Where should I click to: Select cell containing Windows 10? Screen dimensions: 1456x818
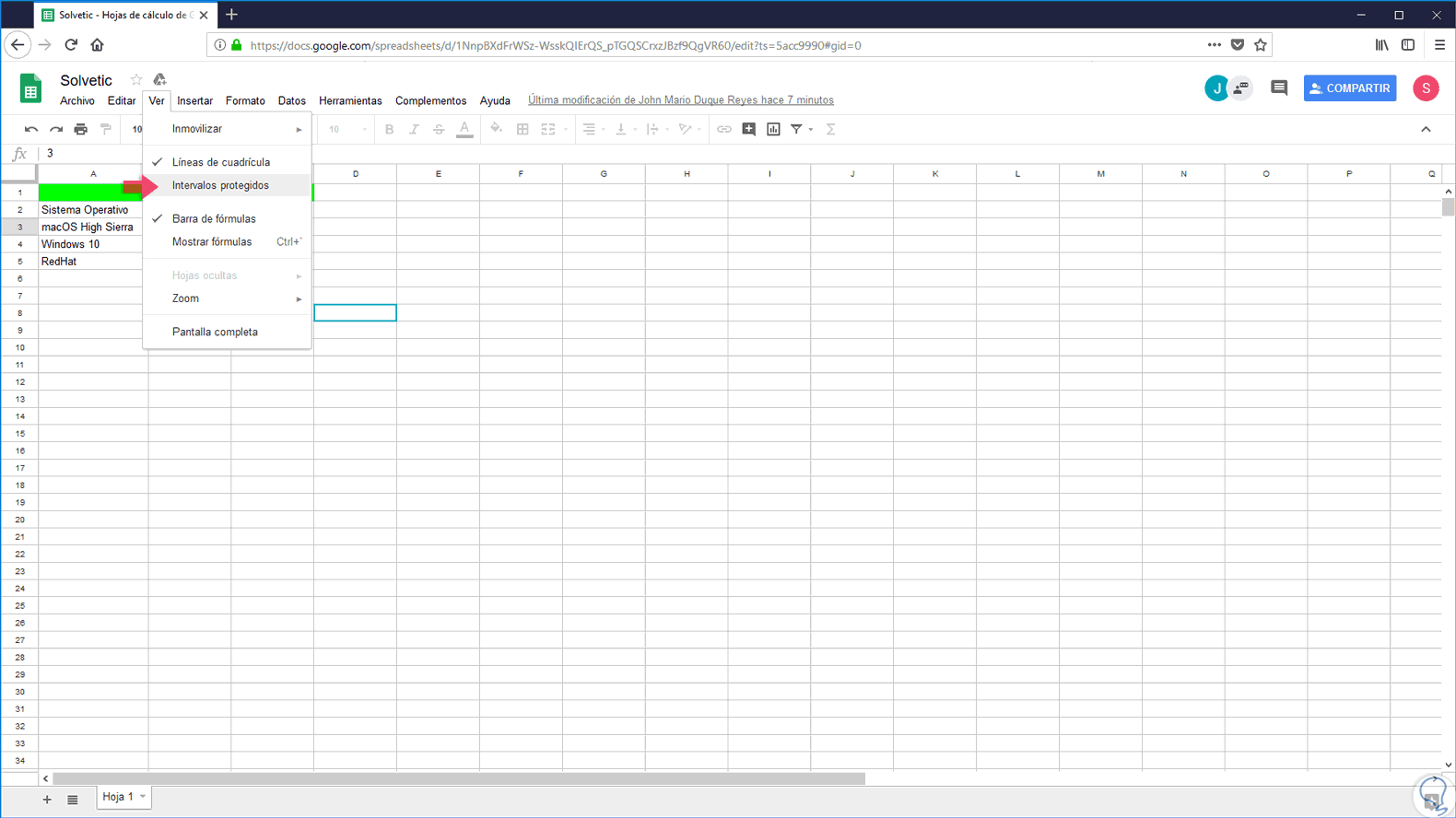(93, 244)
